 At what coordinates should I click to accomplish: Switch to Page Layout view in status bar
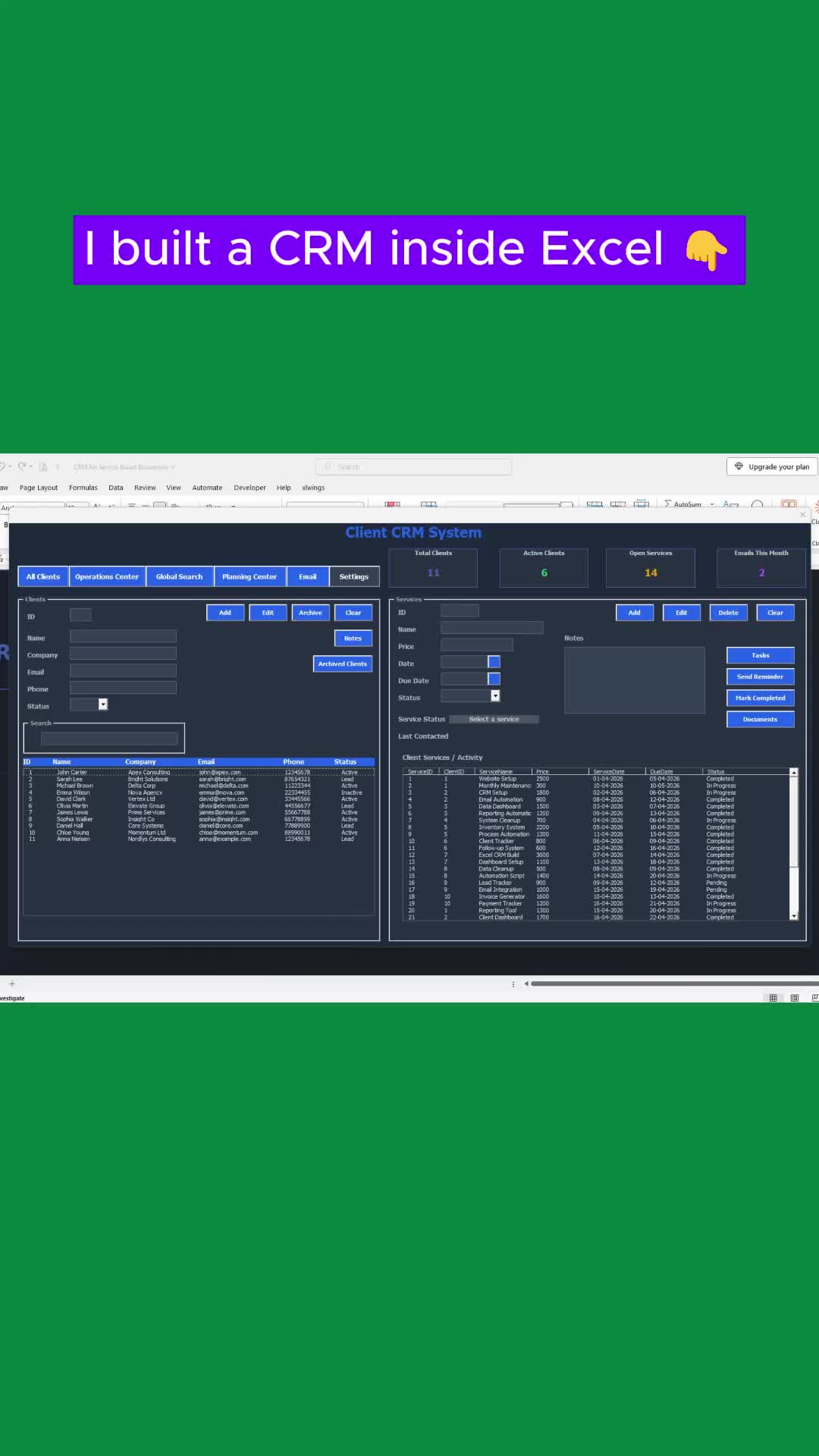[795, 998]
